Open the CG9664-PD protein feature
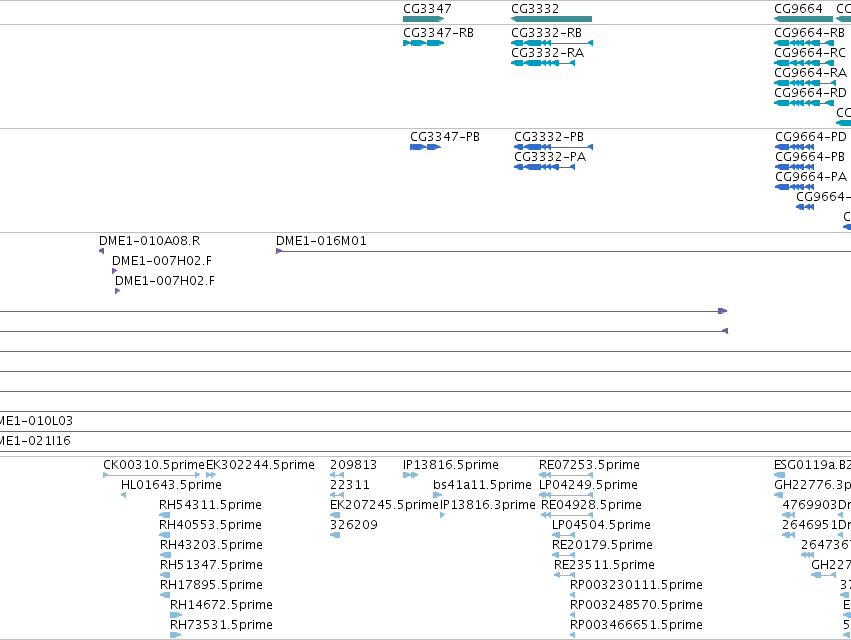The image size is (851, 640). click(795, 147)
